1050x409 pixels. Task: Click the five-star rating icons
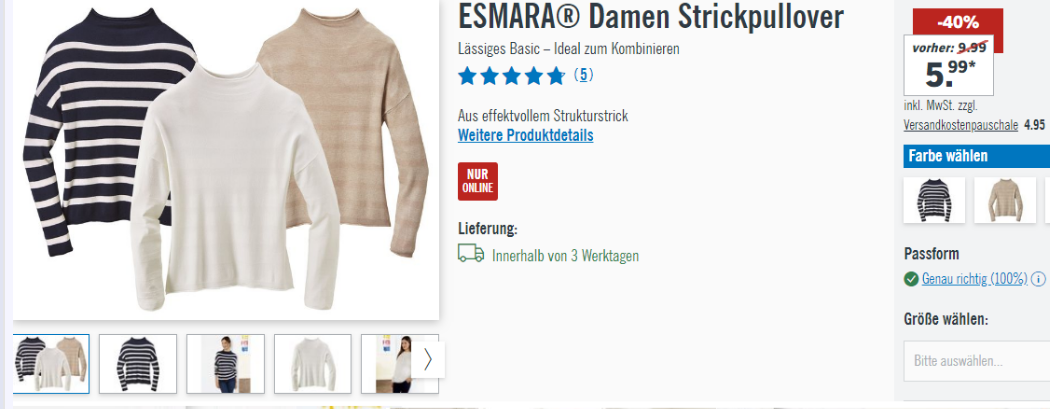(512, 76)
